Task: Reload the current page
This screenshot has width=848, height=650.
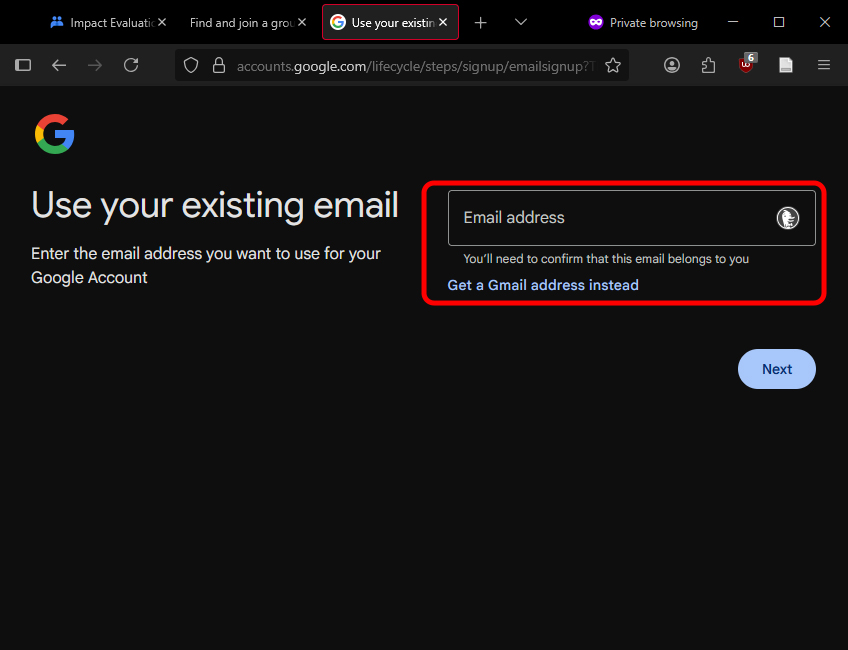Action: (131, 65)
